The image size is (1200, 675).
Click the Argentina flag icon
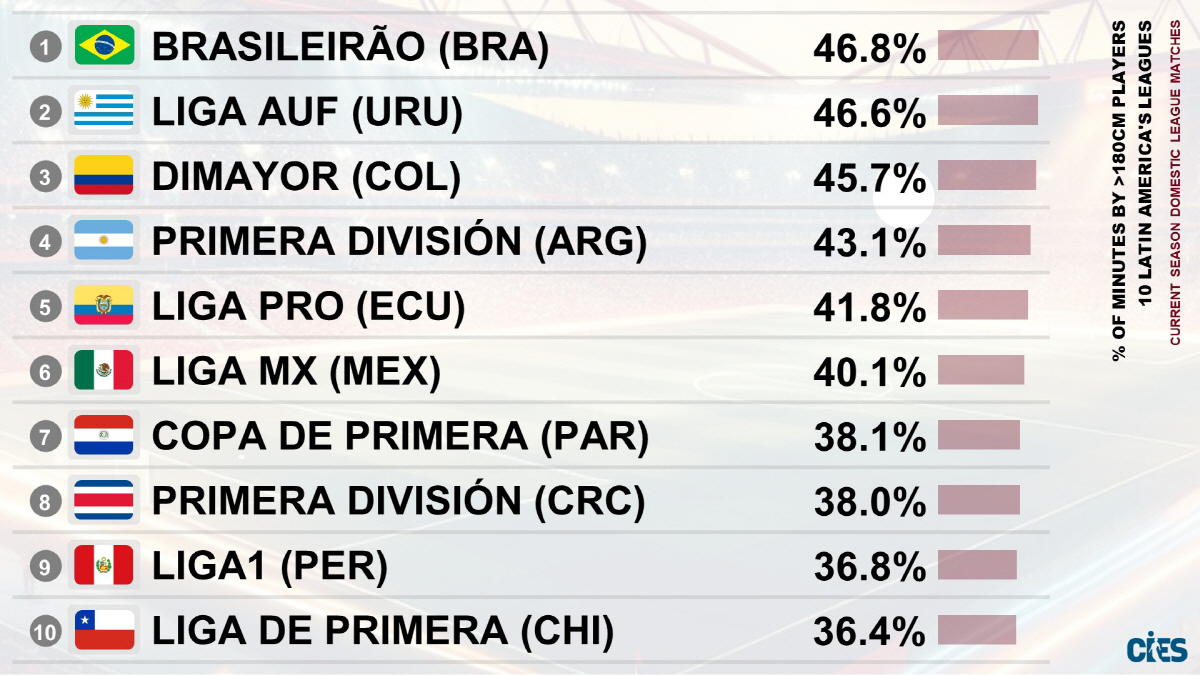104,241
